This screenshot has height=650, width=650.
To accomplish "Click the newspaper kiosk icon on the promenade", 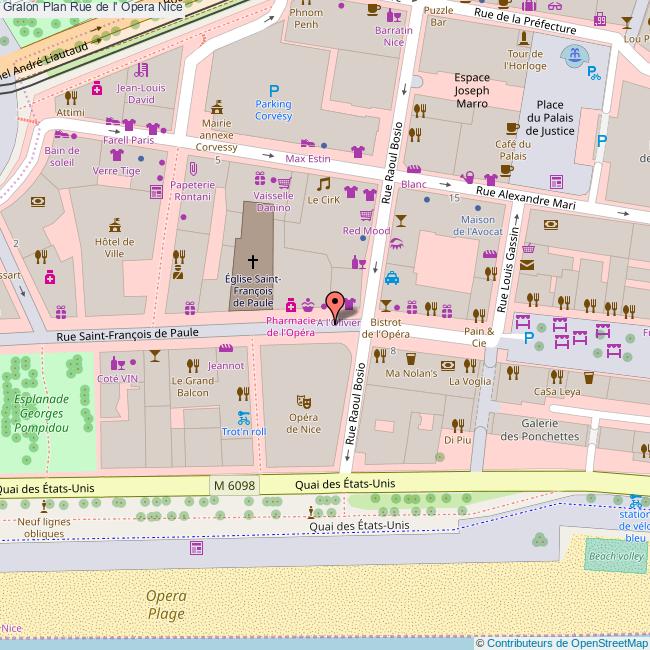I will [x=196, y=548].
